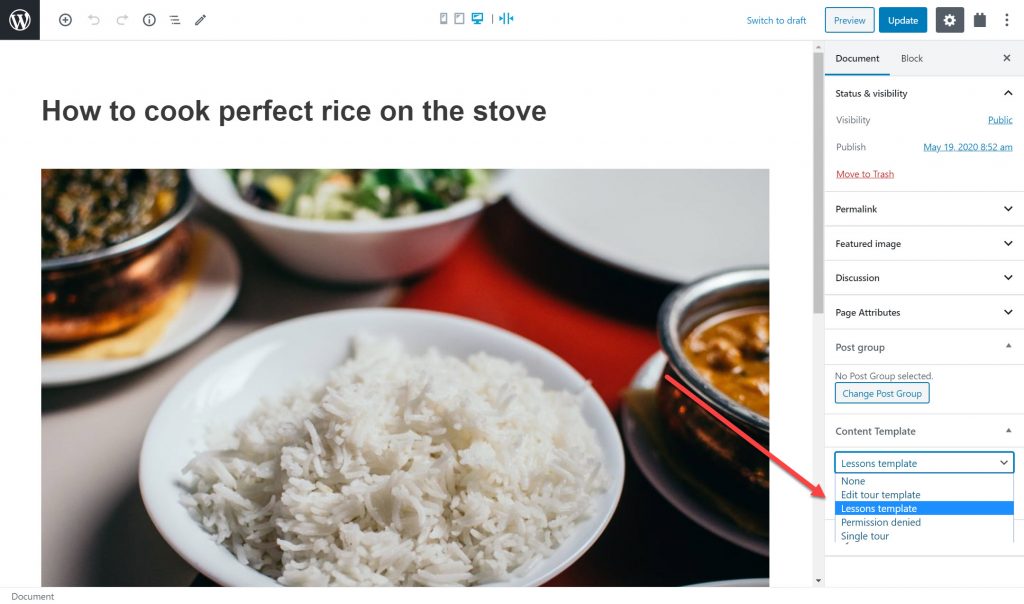The image size is (1024, 604).
Task: Open the WordPress logo menu
Action: pyautogui.click(x=20, y=20)
